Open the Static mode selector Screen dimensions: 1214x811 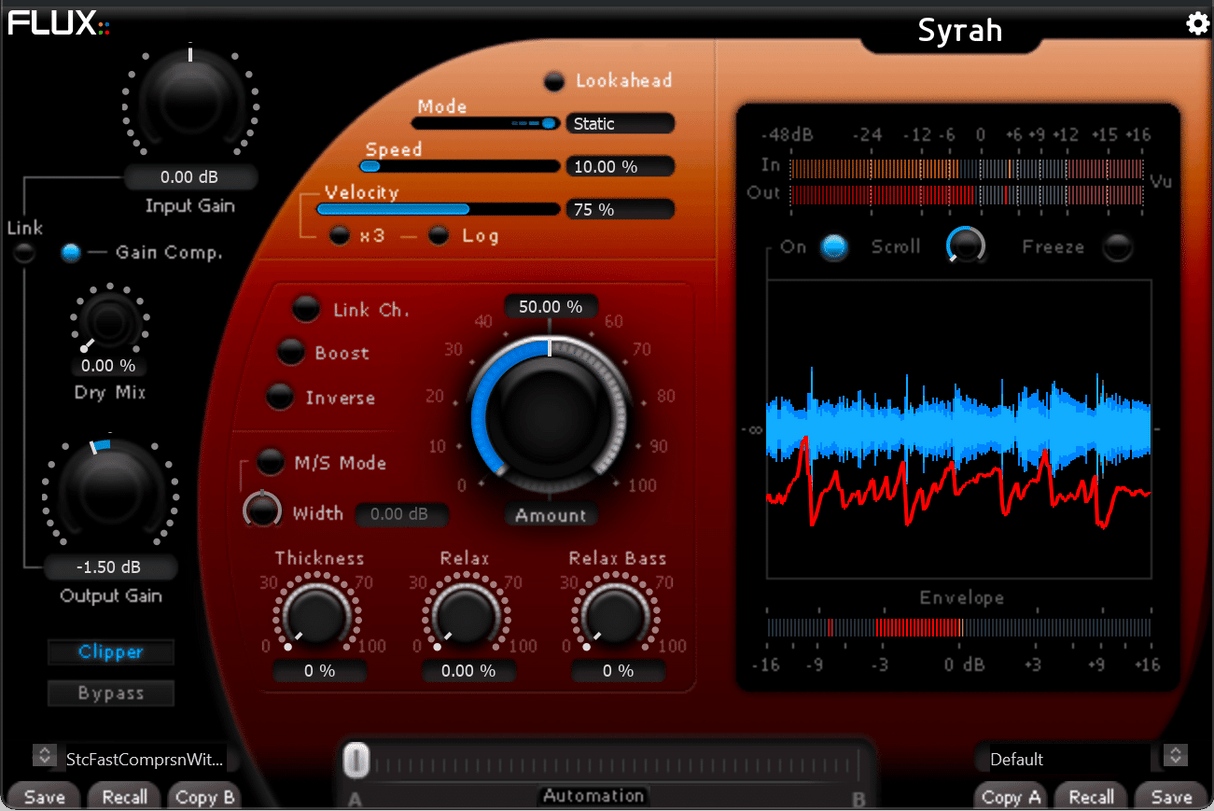pyautogui.click(x=620, y=123)
